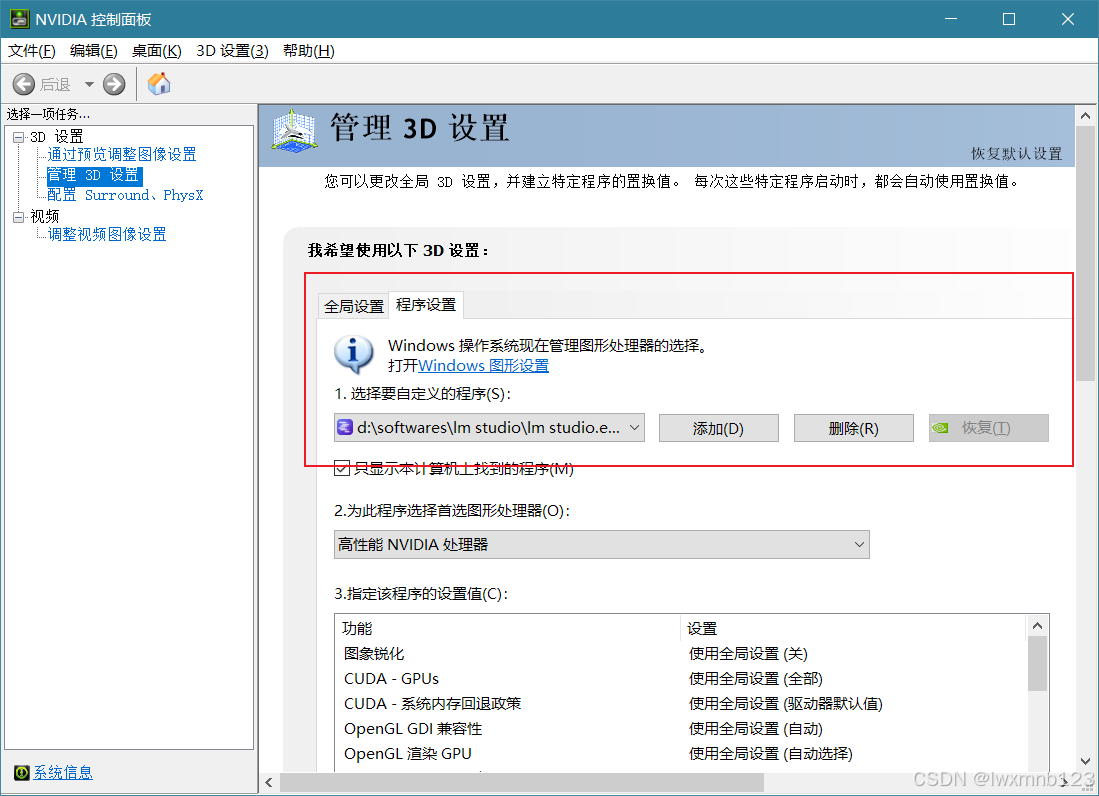Image resolution: width=1099 pixels, height=796 pixels.
Task: Click 设置 column header
Action: tap(853, 629)
